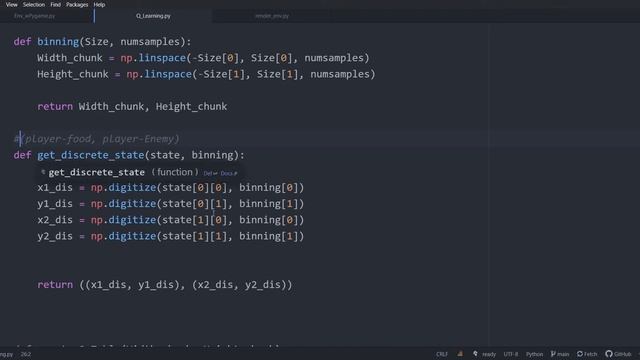Open the Packages menu

click(x=77, y=4)
